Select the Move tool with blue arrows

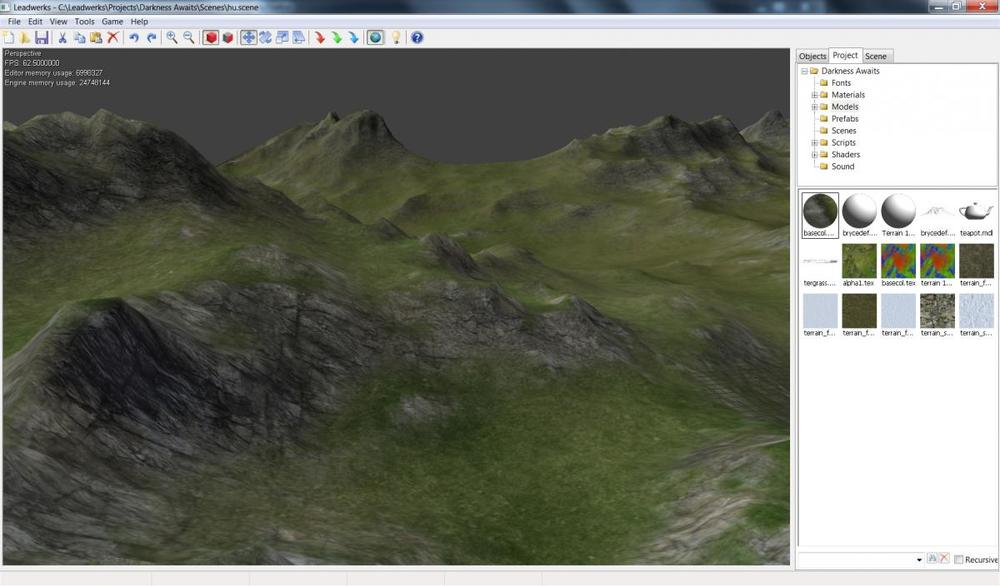(x=248, y=38)
